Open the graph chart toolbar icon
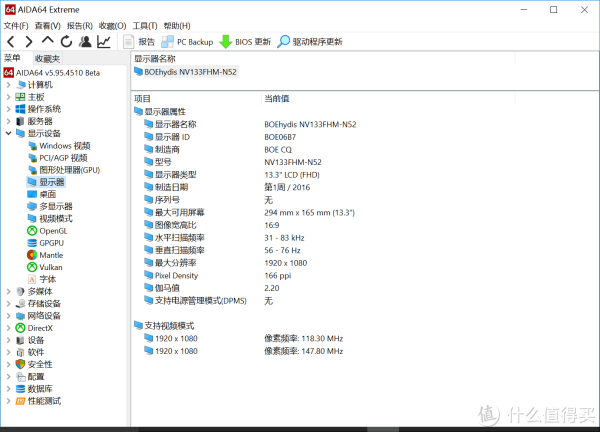The width and height of the screenshot is (600, 432). pyautogui.click(x=104, y=41)
